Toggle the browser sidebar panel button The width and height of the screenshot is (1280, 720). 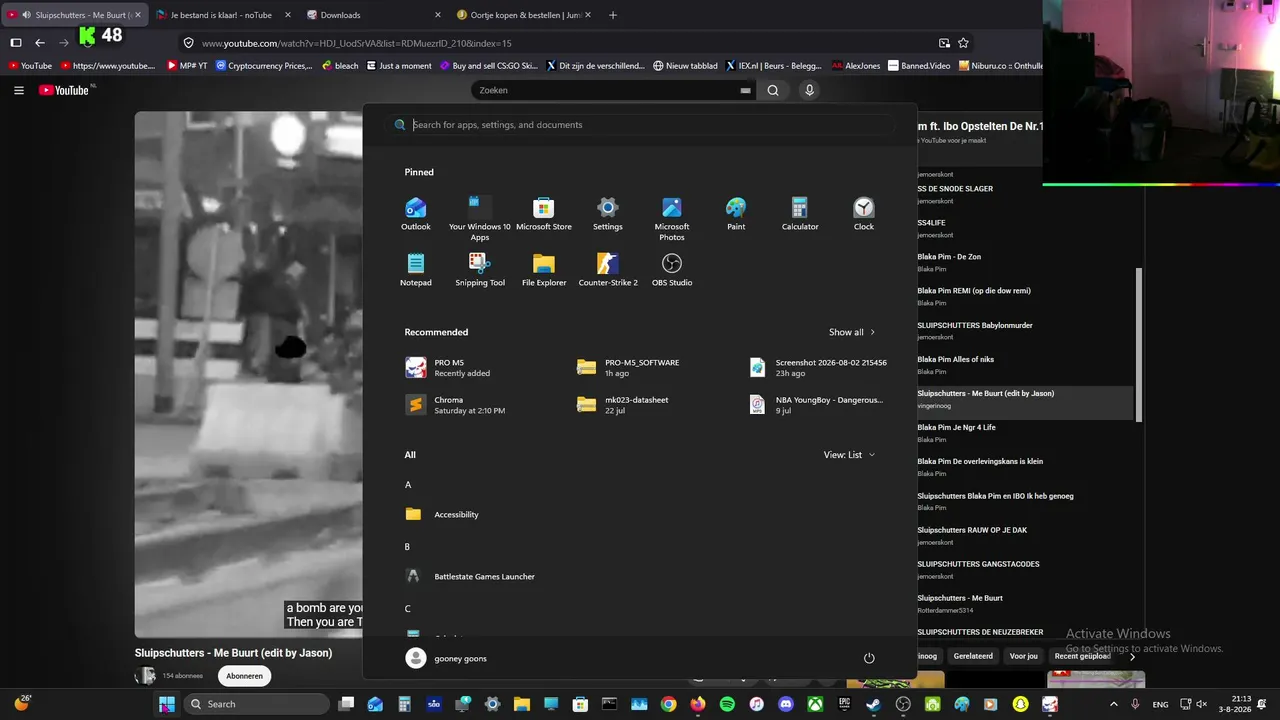pos(16,42)
